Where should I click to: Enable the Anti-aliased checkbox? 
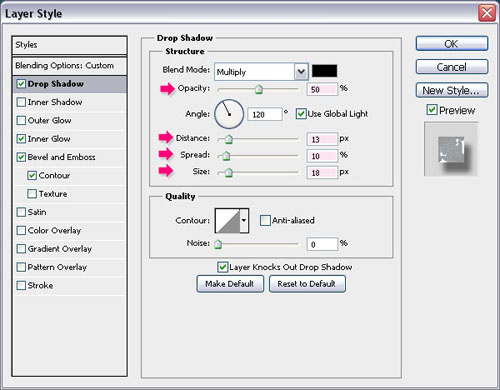pyautogui.click(x=265, y=220)
